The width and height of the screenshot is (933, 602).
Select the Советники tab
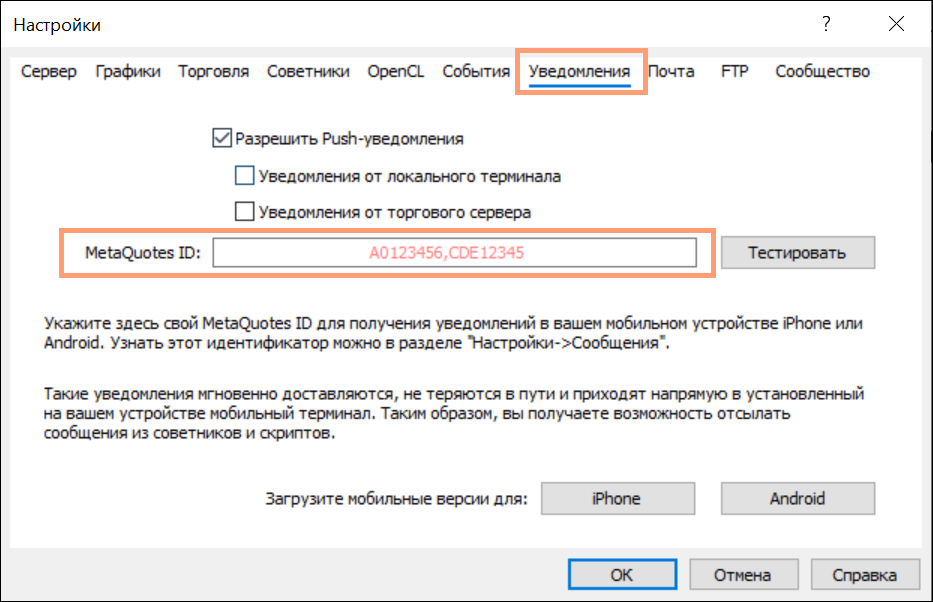pos(308,71)
